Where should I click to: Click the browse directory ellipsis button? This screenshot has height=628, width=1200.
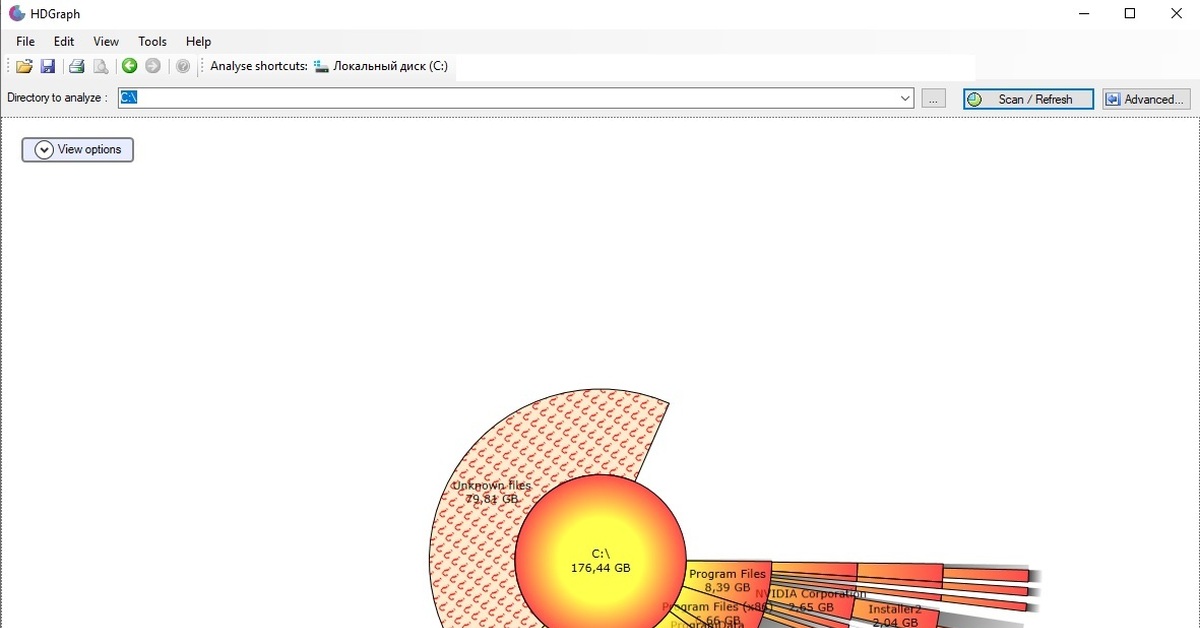coord(933,99)
